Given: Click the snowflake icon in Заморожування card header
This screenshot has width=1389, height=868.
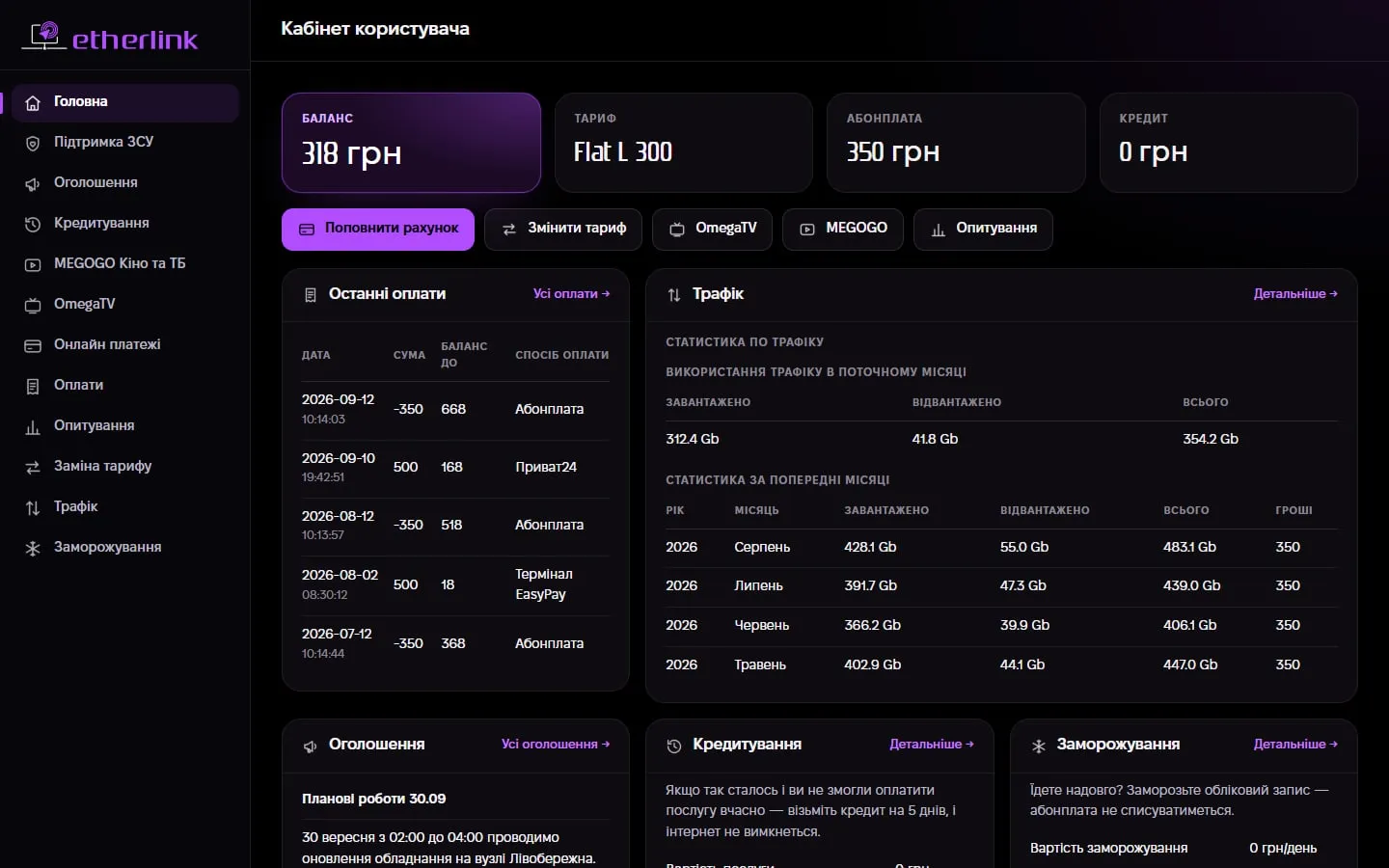Looking at the screenshot, I should click(1039, 746).
